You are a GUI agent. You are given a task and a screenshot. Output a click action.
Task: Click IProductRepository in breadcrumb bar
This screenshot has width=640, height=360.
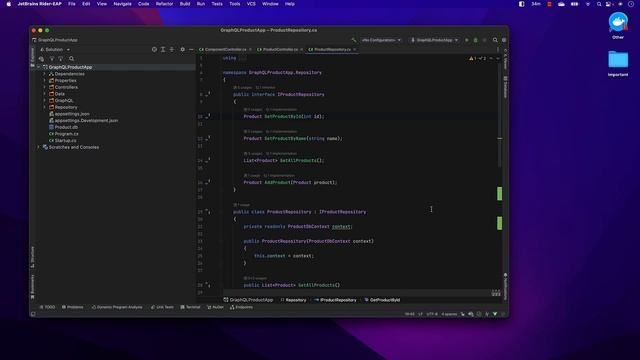coord(336,300)
